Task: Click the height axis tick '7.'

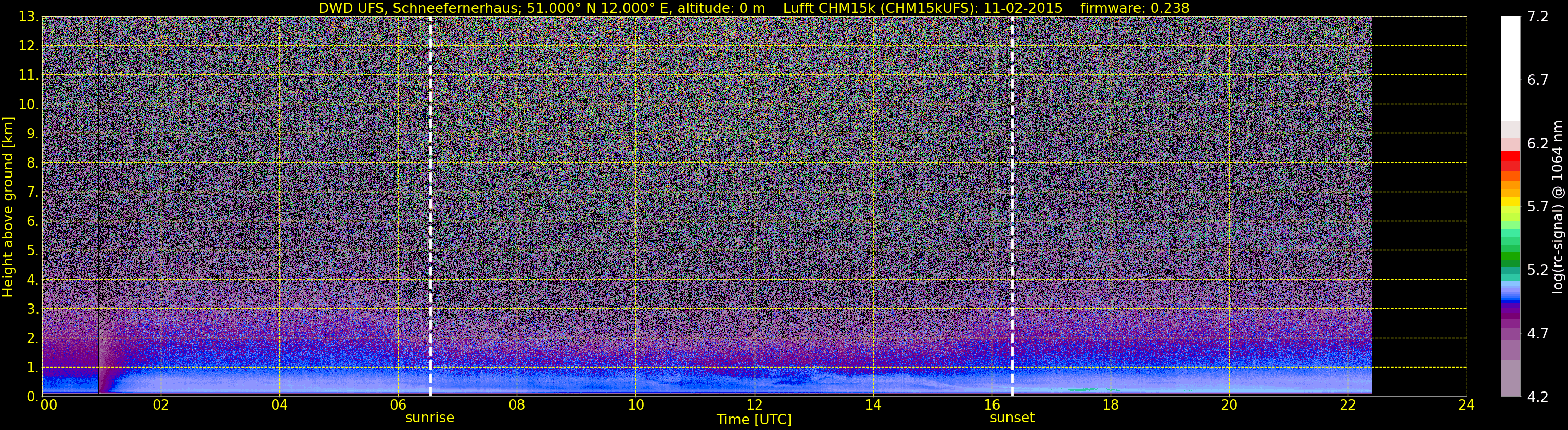Action: pos(32,193)
